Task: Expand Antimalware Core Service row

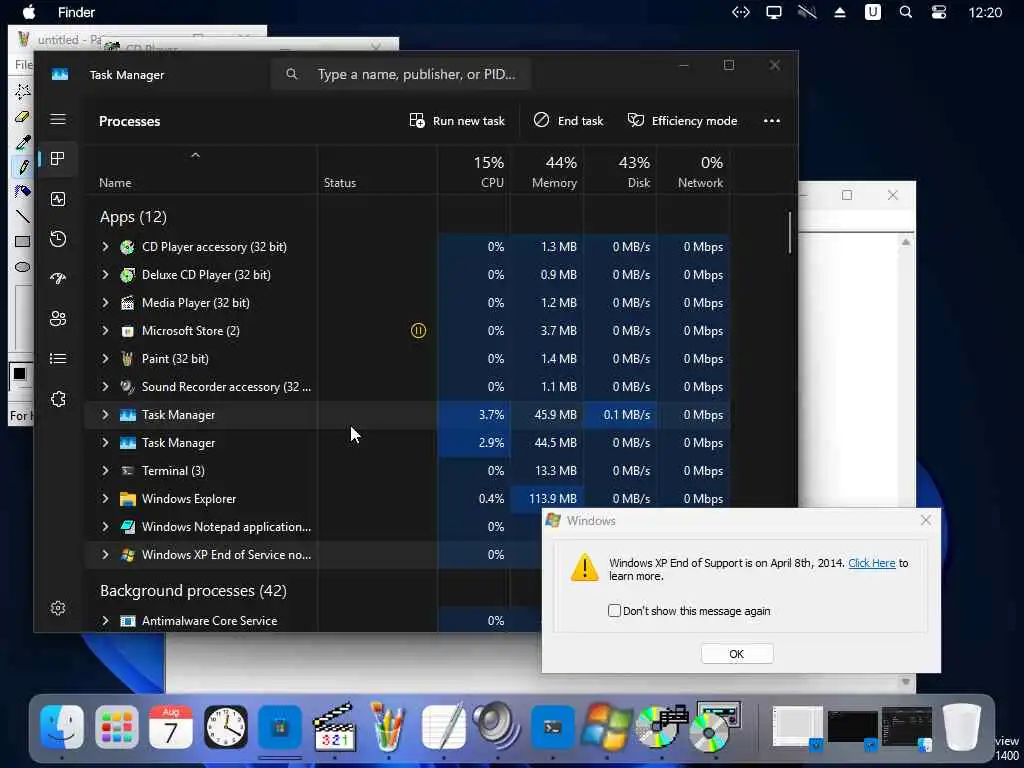Action: [x=105, y=620]
